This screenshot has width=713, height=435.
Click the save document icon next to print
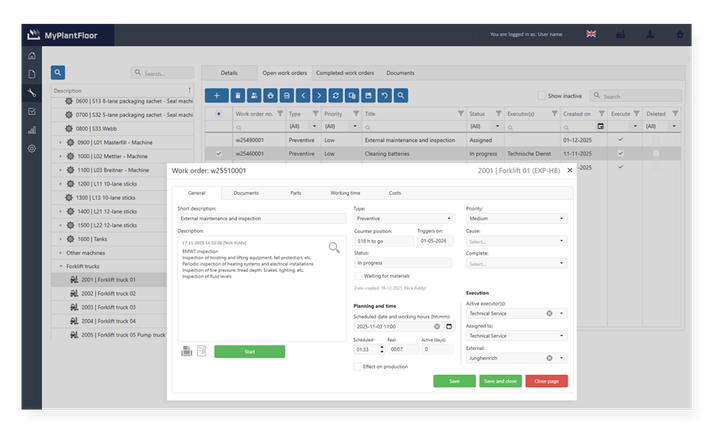[x=286, y=95]
